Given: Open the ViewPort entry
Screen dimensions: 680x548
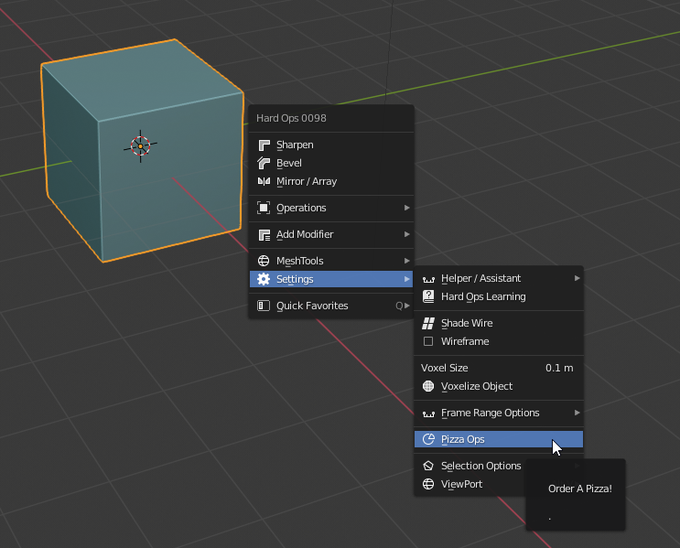Looking at the screenshot, I should [470, 484].
